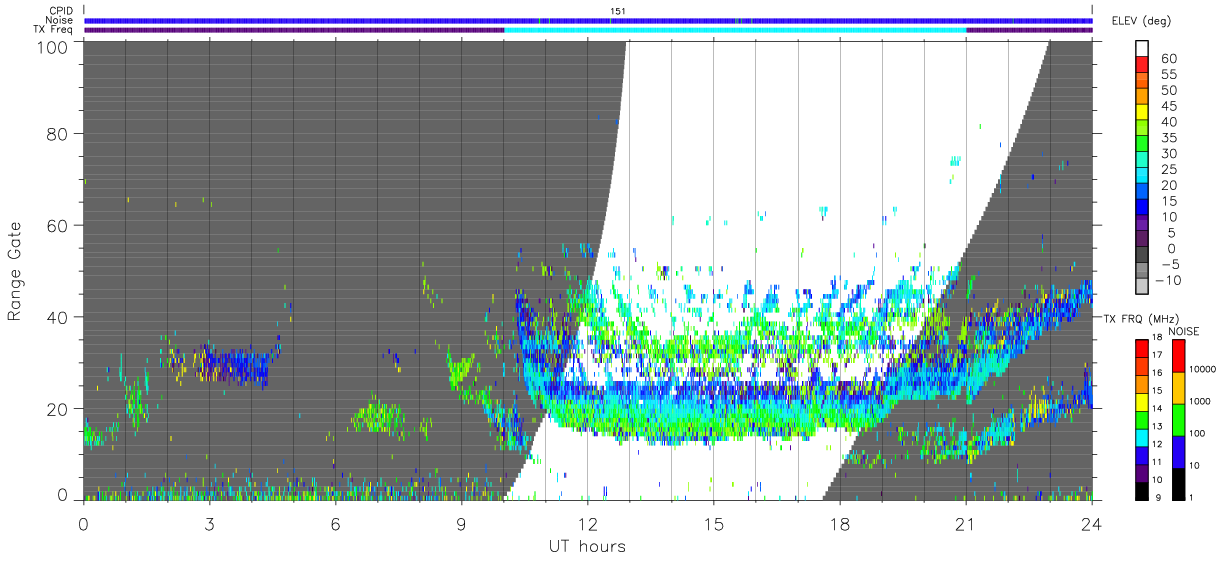Click the 'UT hours' axis title
Image resolution: width=1228 pixels, height=567 pixels.
587,546
